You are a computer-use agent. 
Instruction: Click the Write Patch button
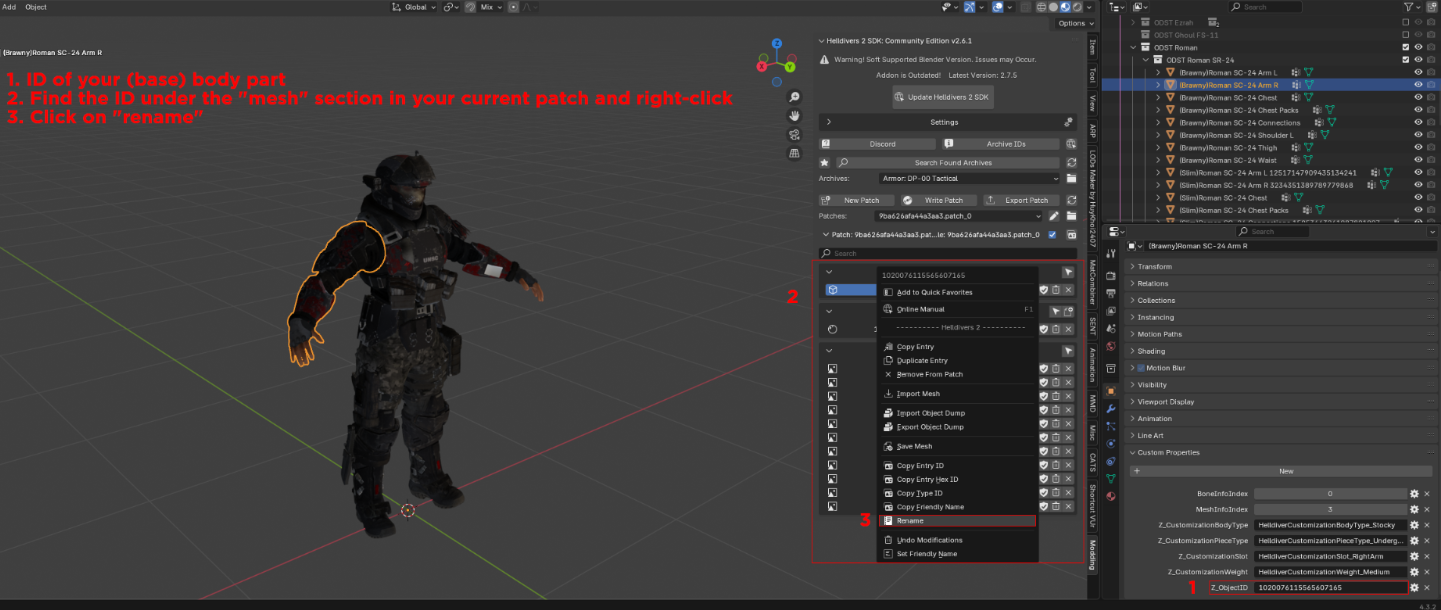coord(938,200)
